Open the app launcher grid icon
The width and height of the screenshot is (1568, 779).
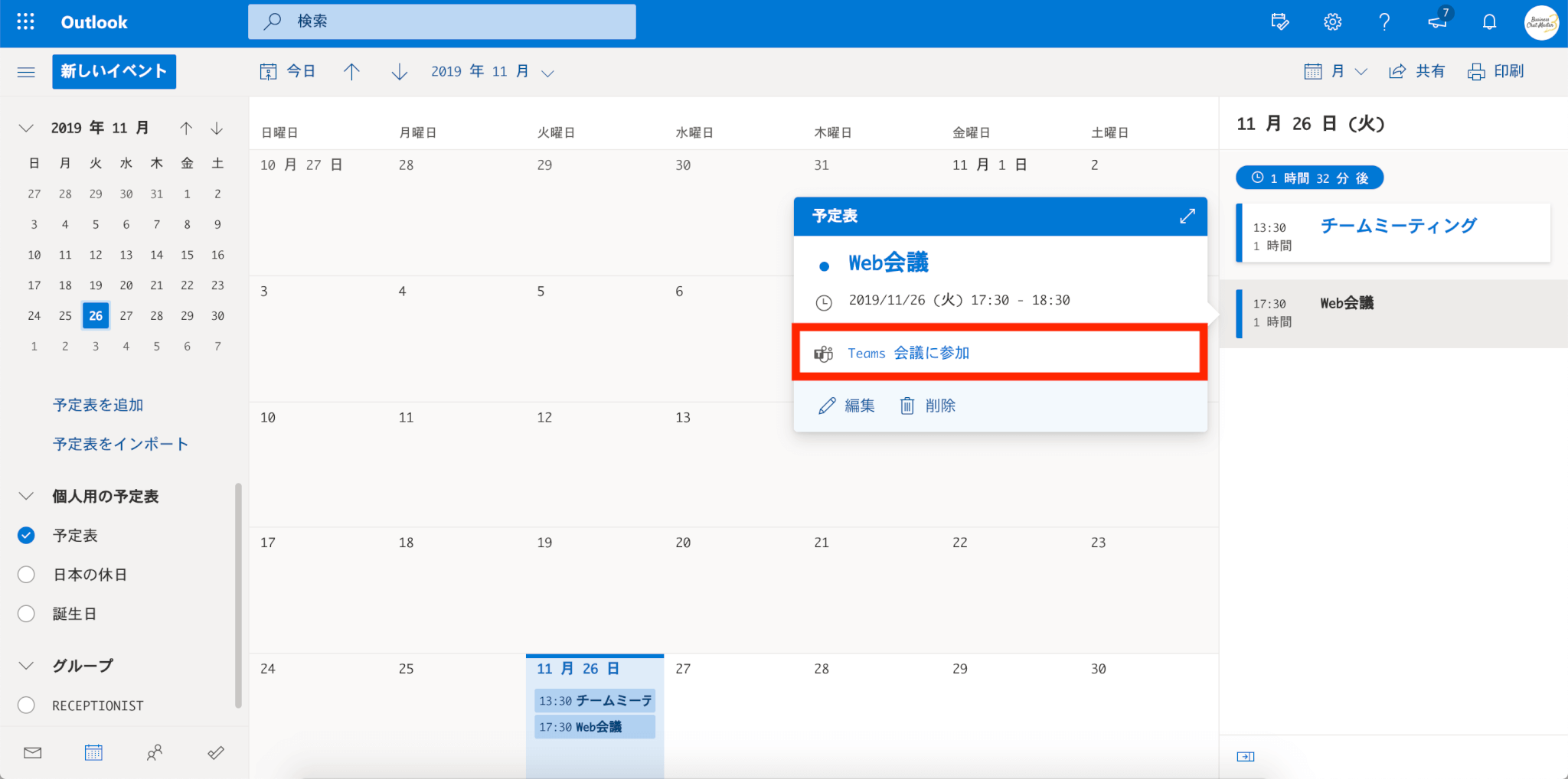click(25, 22)
